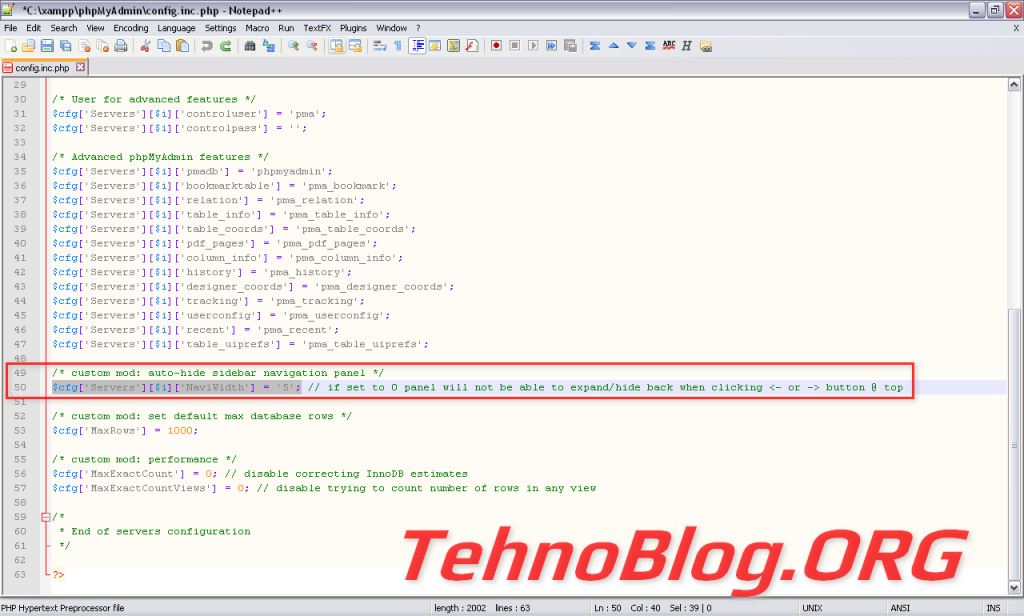The image size is (1024, 616).
Task: Undo the last edit via toolbar
Action: 207,46
